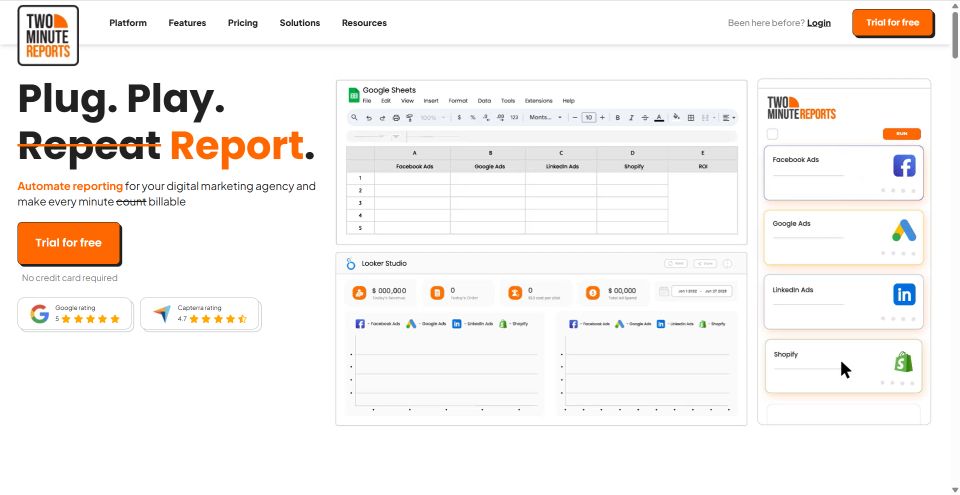This screenshot has width=960, height=495.
Task: Click the Shopify bag logo in the Shopify card
Action: click(904, 362)
